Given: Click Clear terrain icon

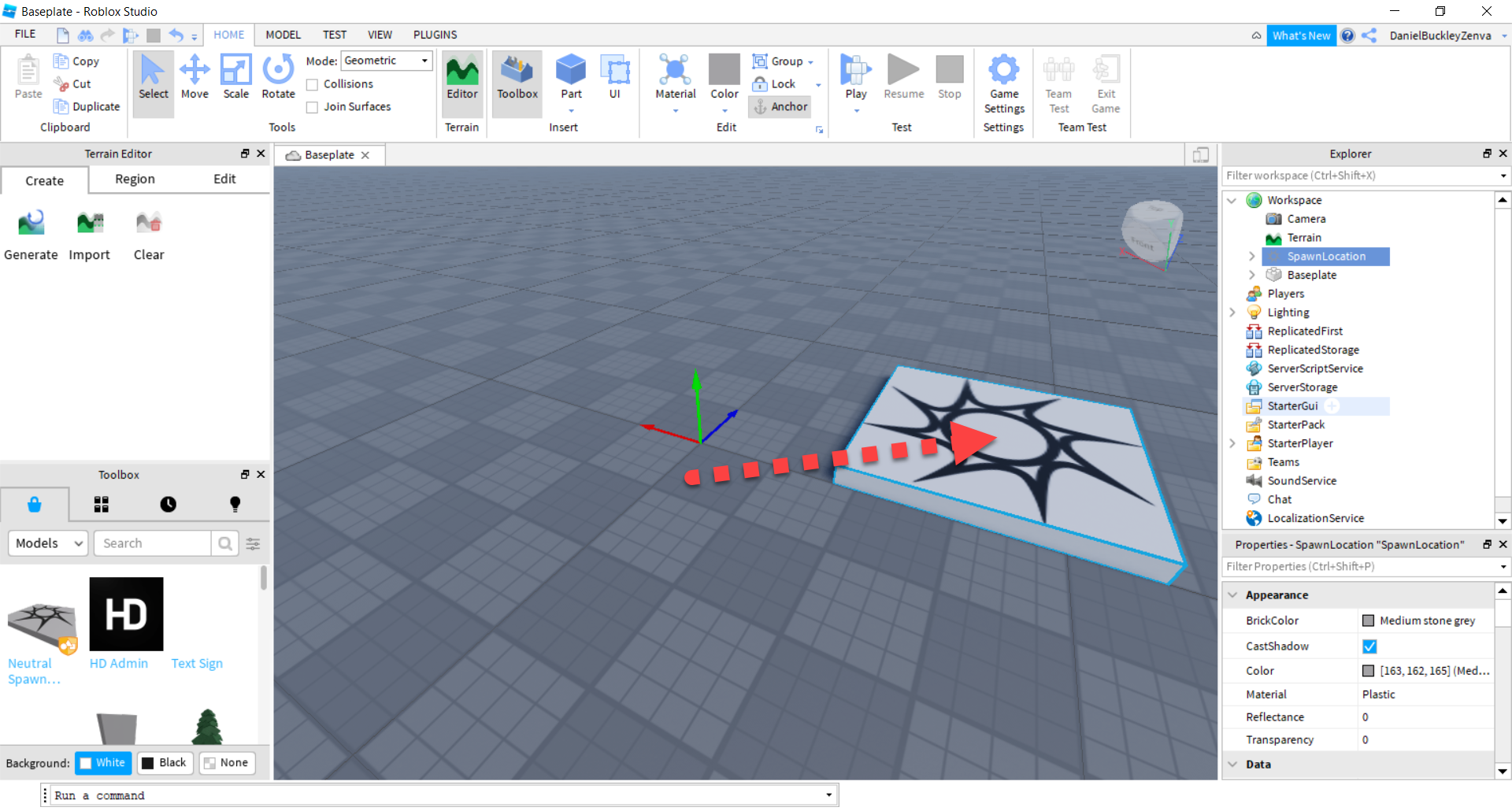Looking at the screenshot, I should click(149, 235).
